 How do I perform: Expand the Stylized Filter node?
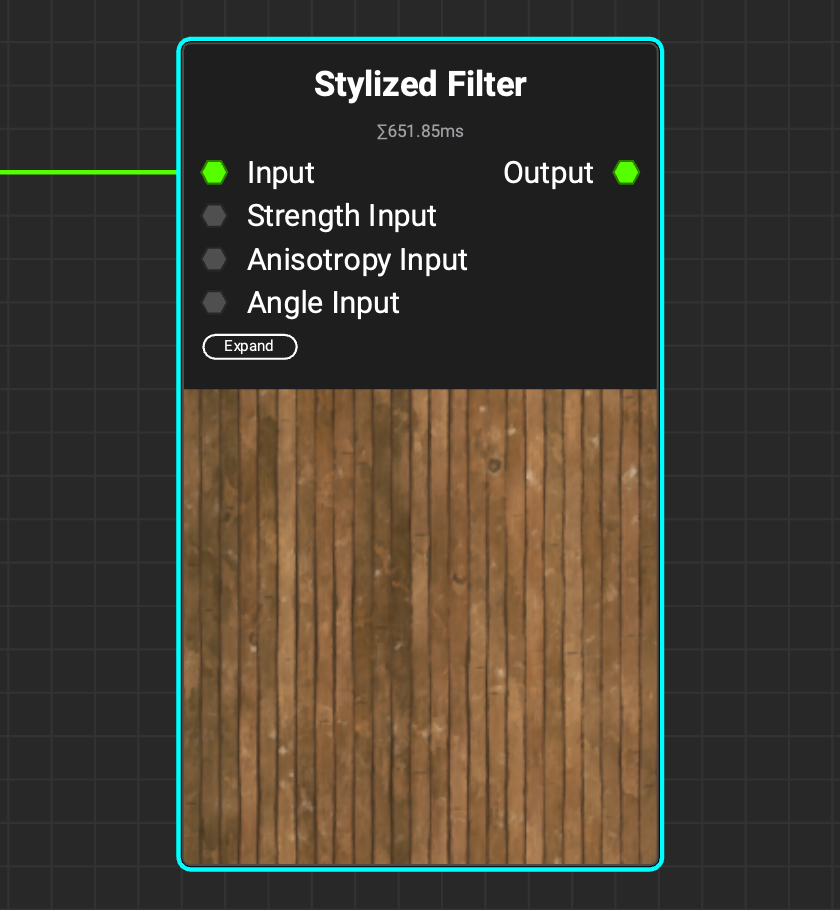[x=250, y=346]
